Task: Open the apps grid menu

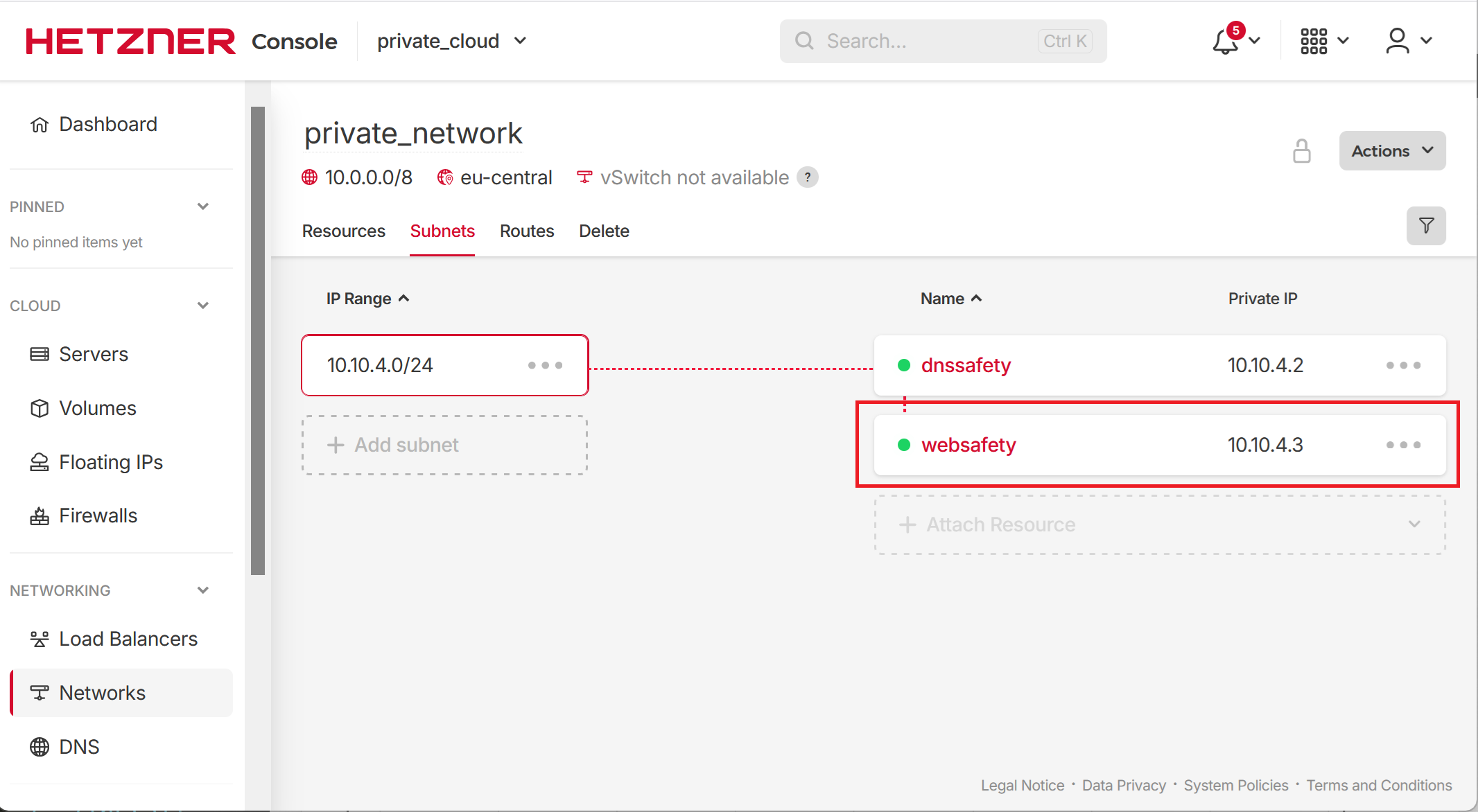Action: point(1314,41)
